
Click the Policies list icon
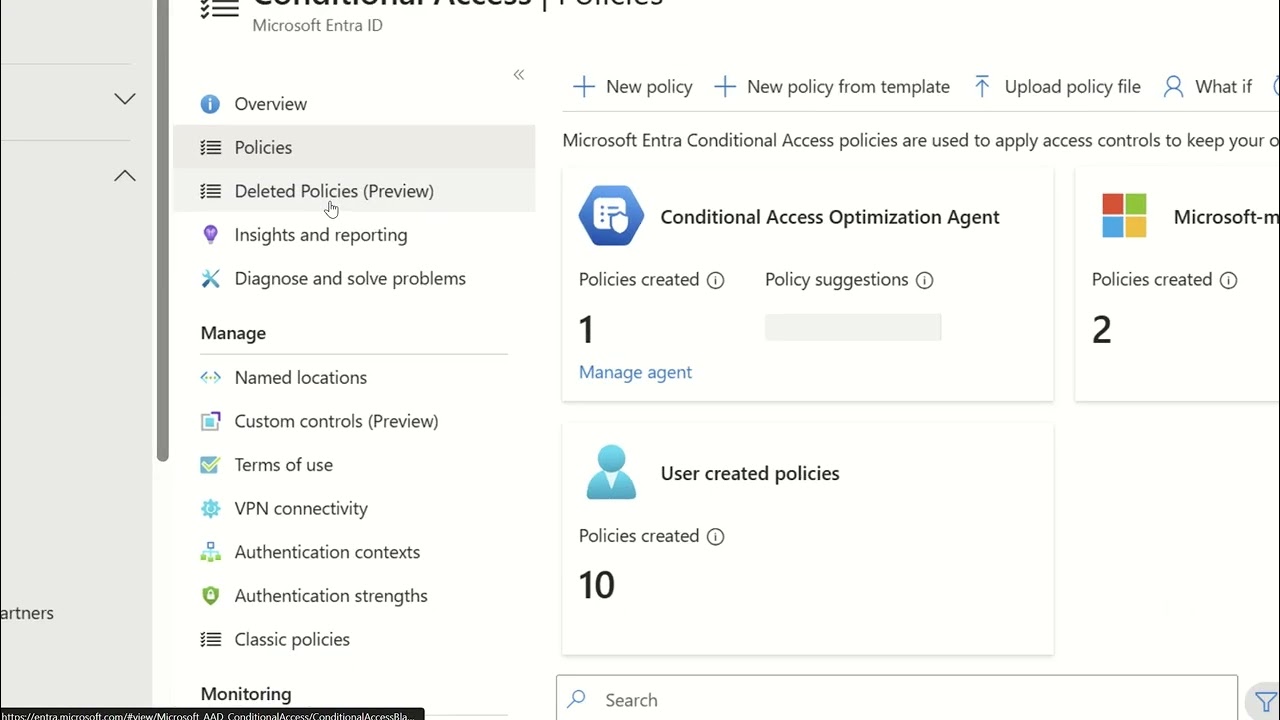[x=210, y=148]
